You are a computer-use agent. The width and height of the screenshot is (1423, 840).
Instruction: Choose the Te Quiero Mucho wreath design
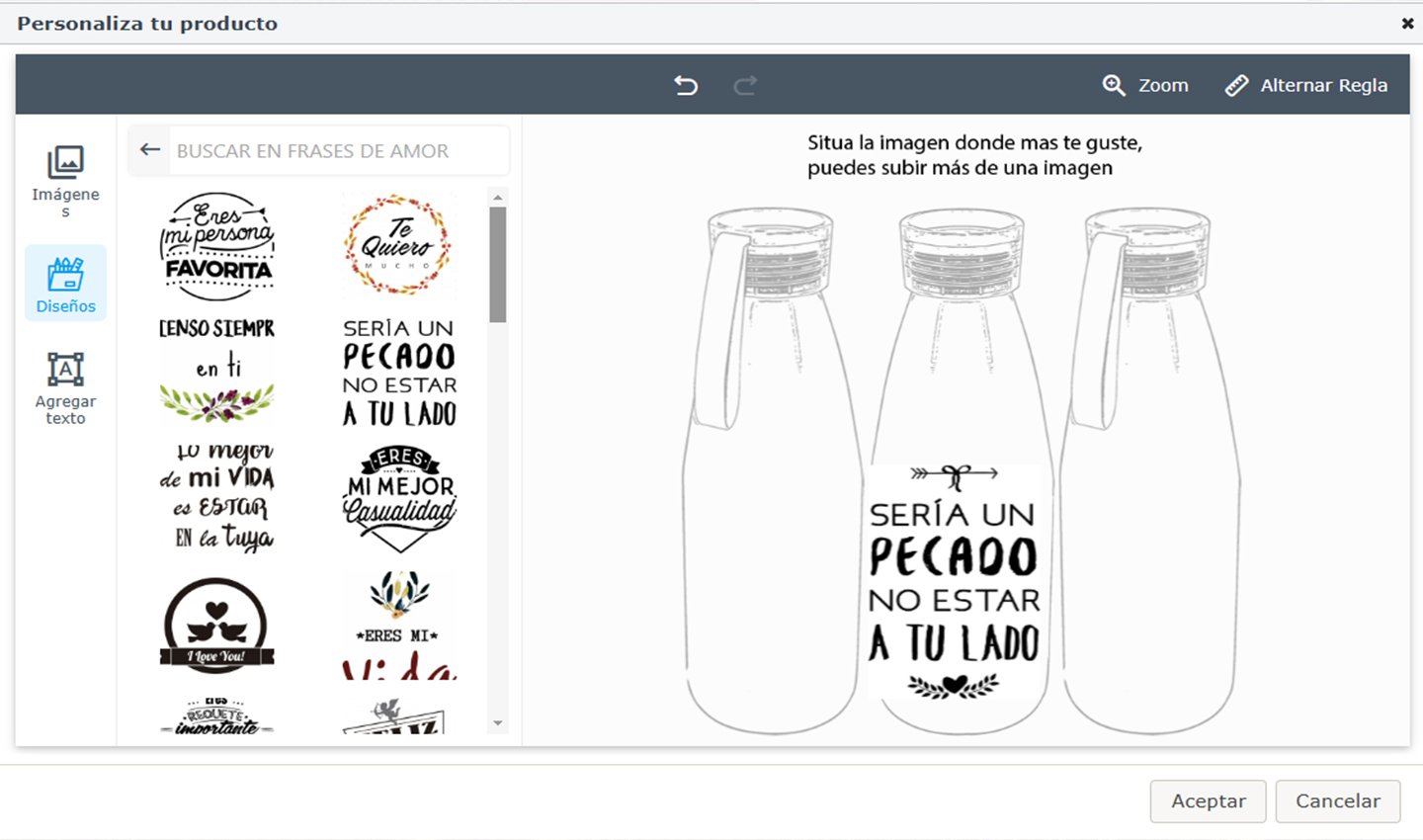click(398, 246)
